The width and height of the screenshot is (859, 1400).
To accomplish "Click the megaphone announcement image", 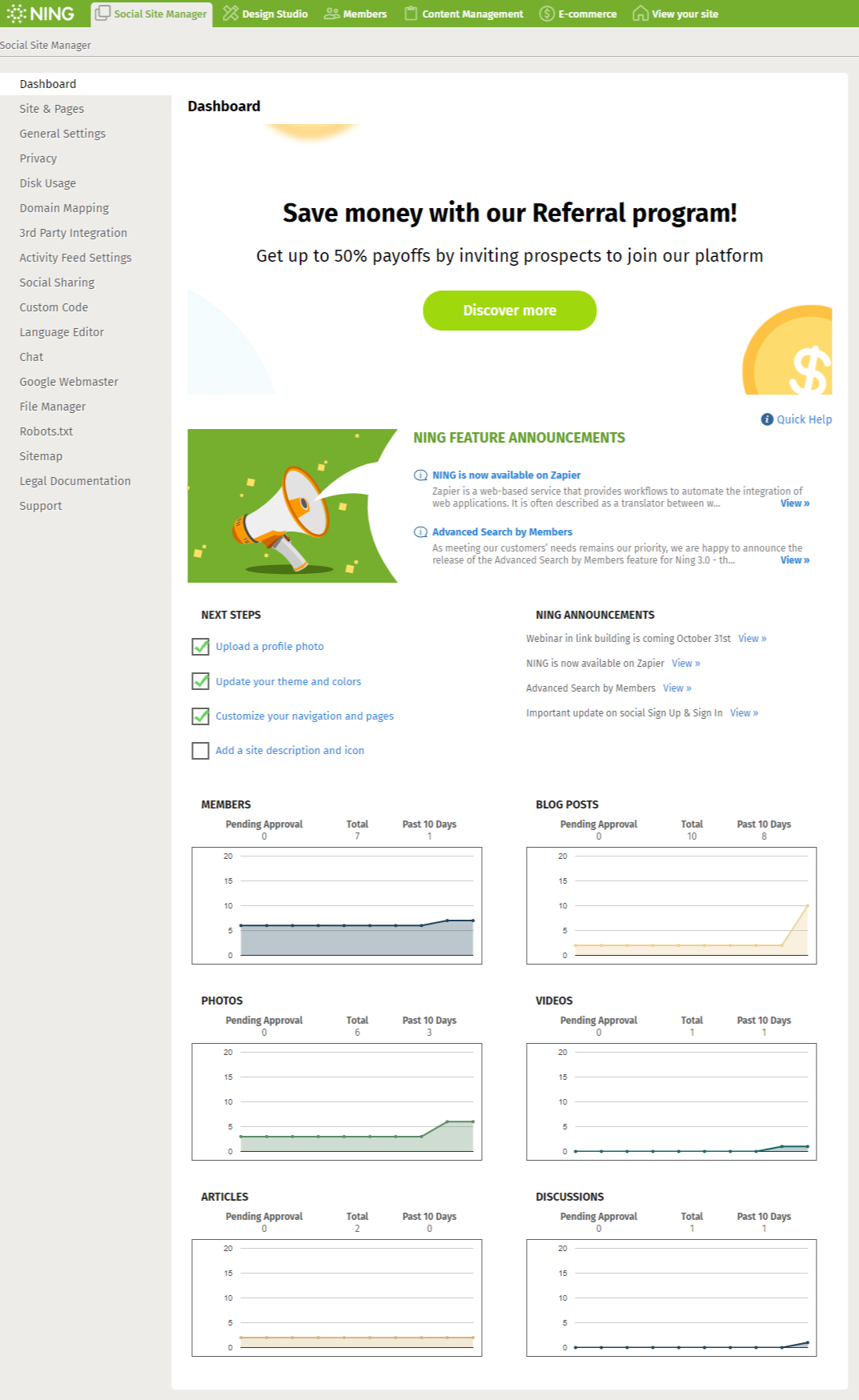I will (292, 506).
